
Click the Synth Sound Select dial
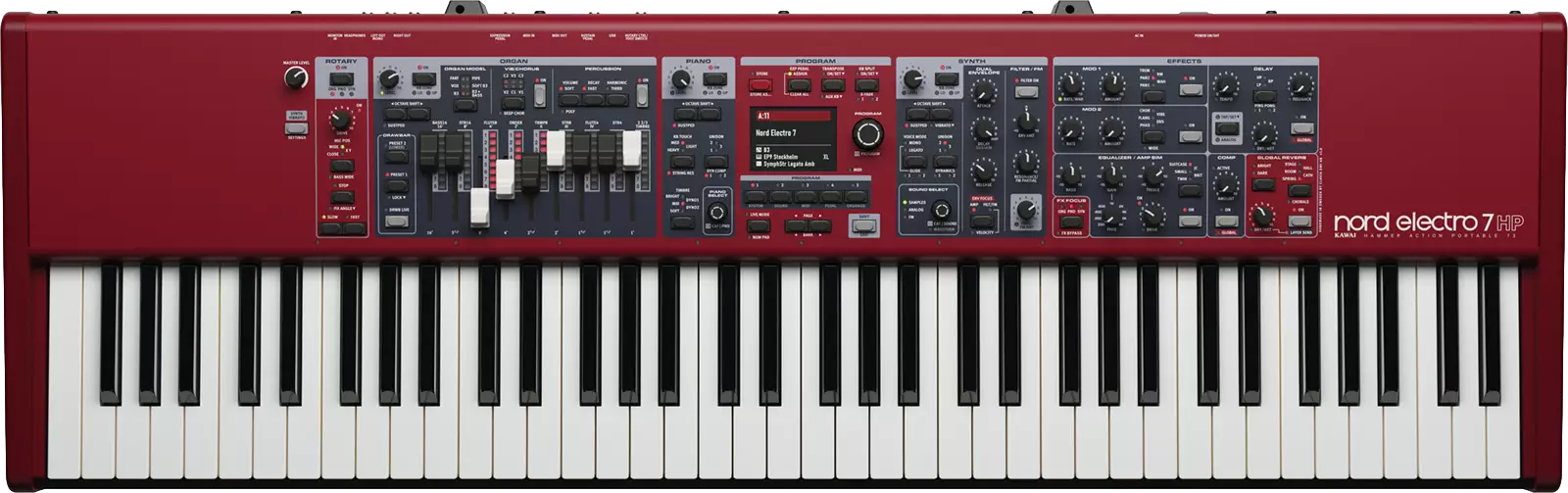943,210
